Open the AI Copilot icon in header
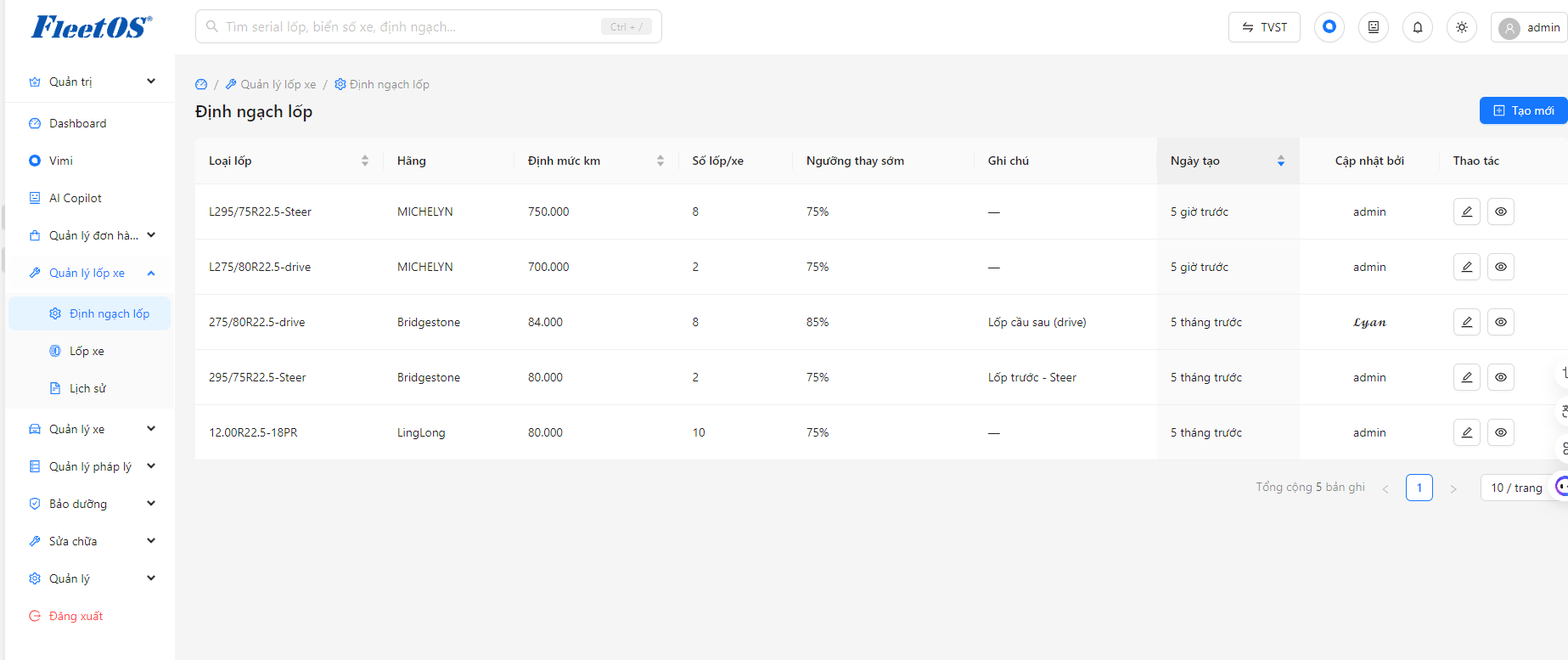 pos(1374,27)
